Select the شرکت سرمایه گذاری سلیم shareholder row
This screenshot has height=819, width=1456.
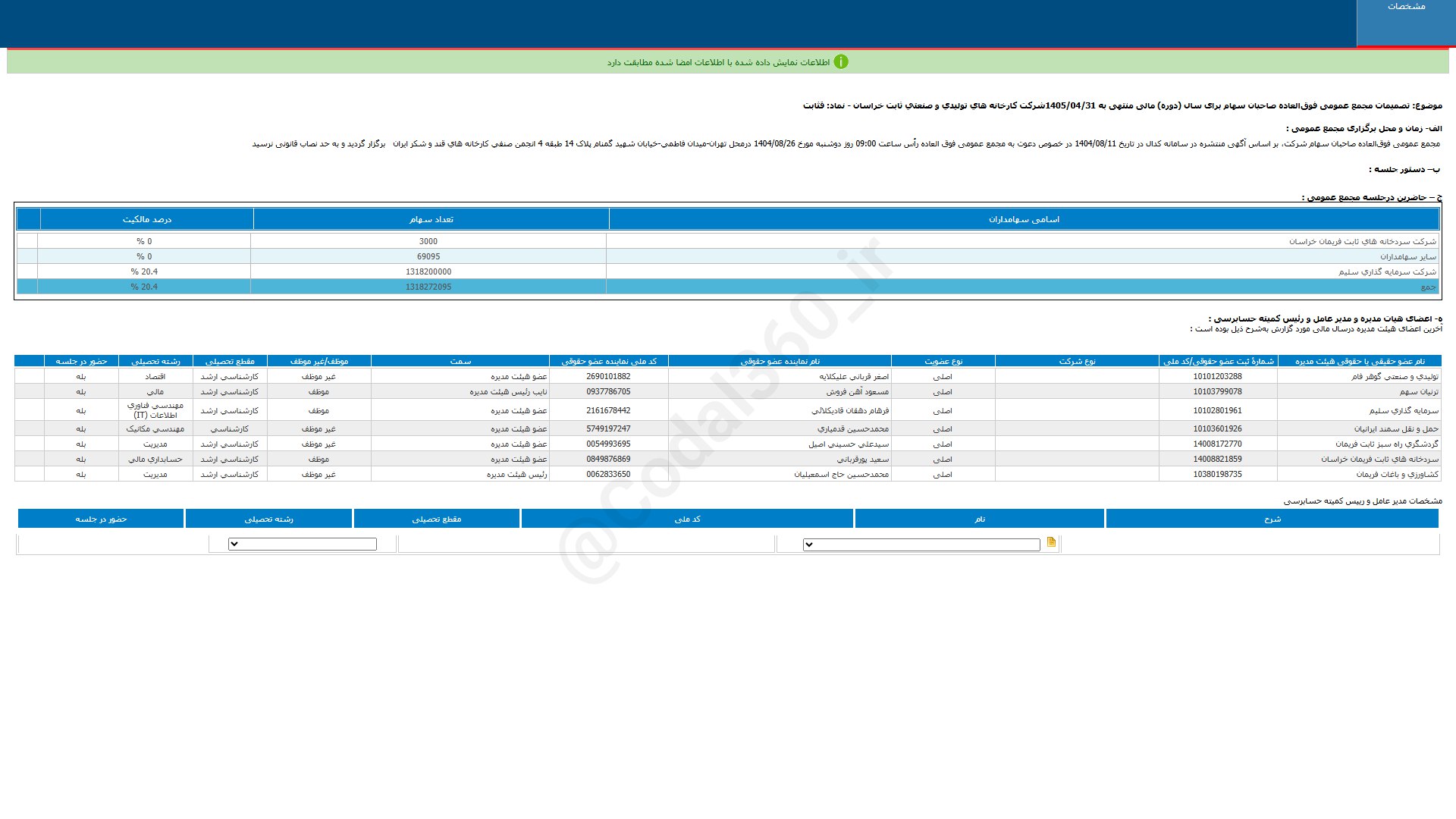pyautogui.click(x=1387, y=271)
